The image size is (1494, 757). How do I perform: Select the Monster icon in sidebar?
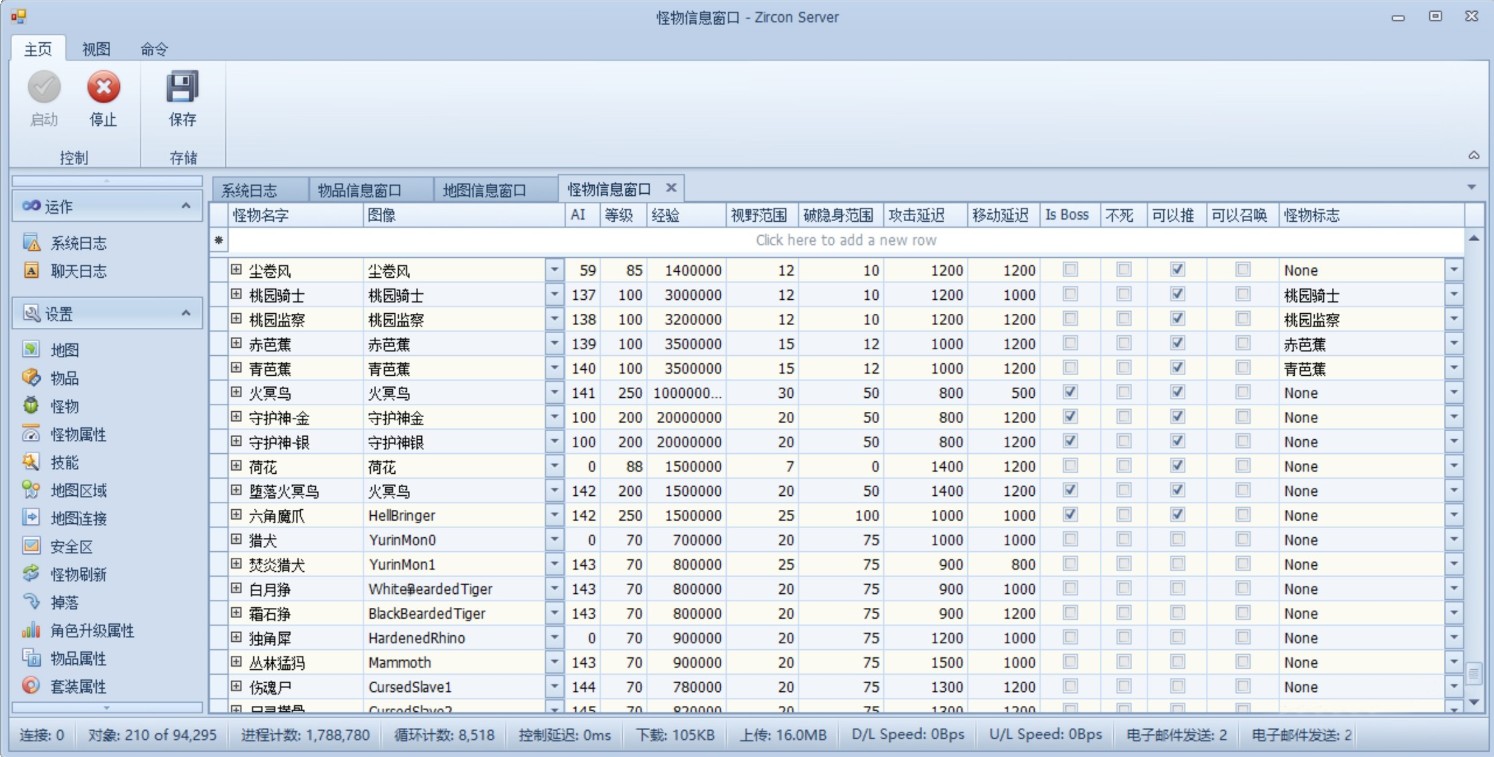(x=32, y=406)
